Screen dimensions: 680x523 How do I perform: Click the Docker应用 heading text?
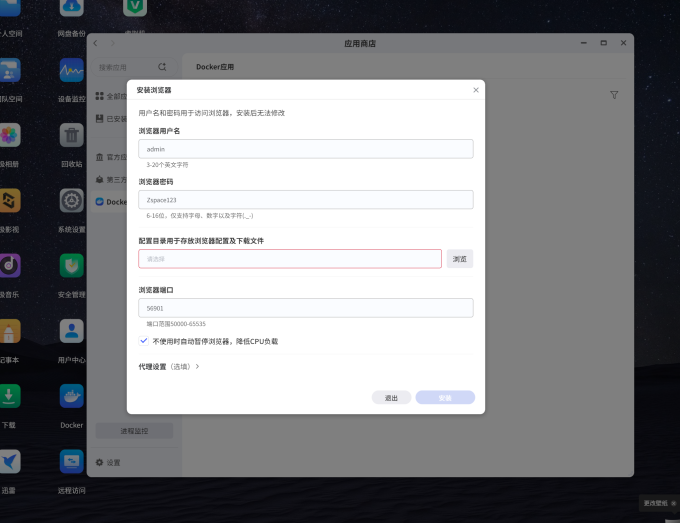click(215, 67)
